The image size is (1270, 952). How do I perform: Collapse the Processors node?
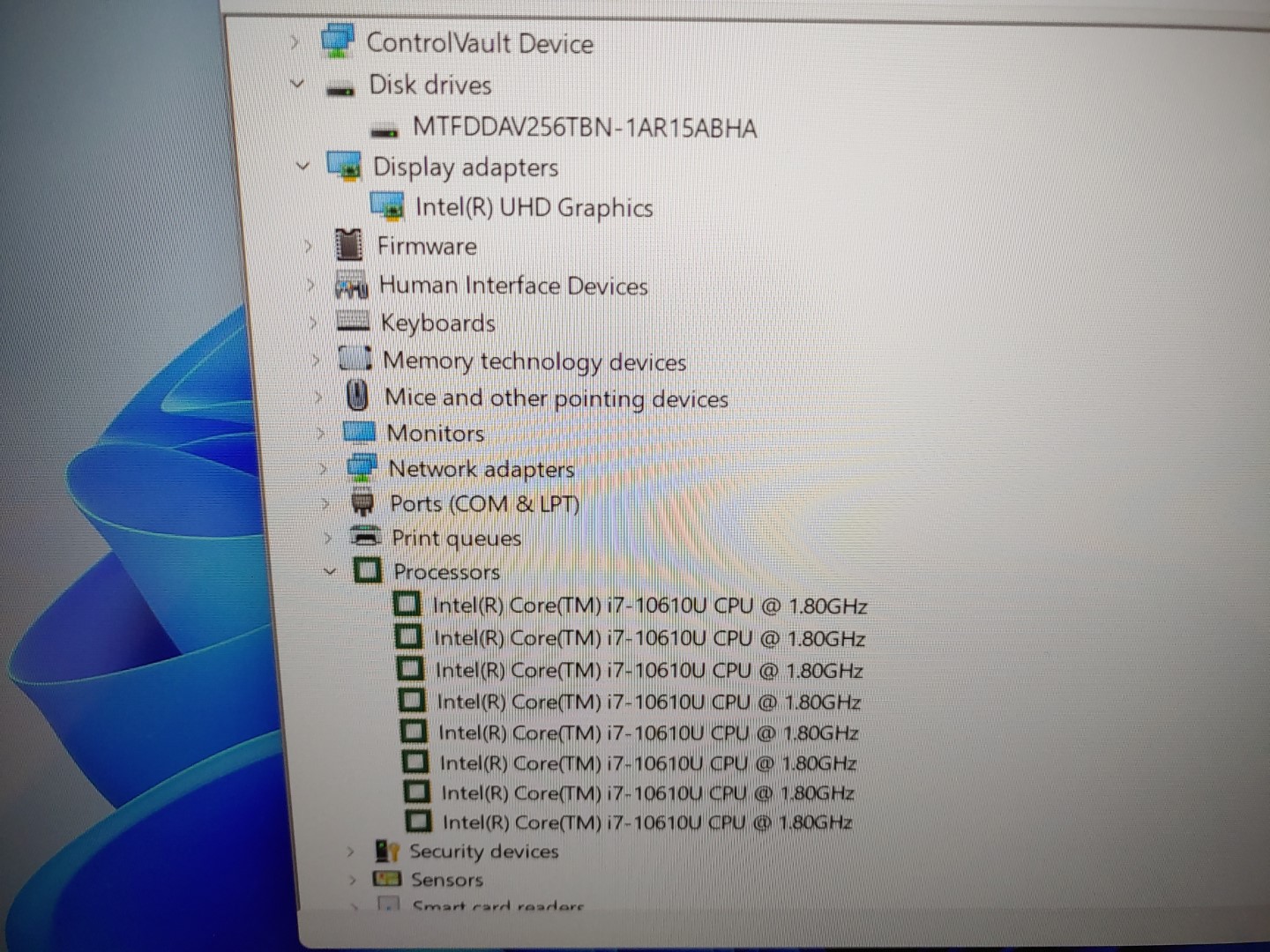click(x=330, y=571)
